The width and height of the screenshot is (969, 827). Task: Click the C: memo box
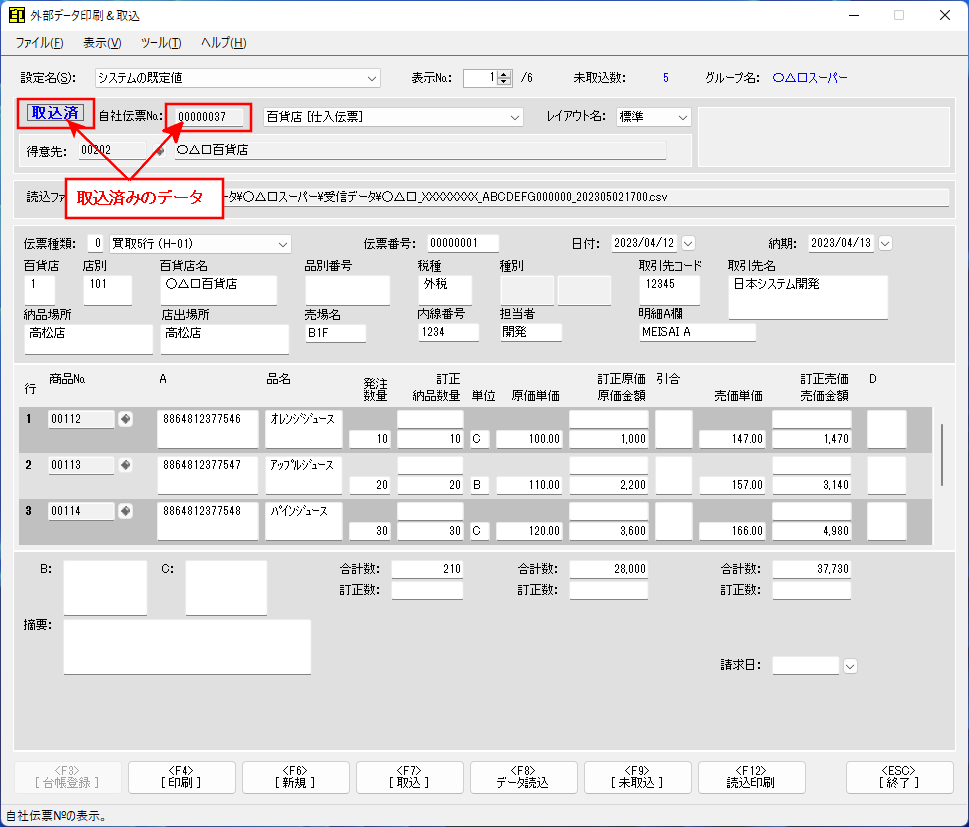(x=226, y=588)
